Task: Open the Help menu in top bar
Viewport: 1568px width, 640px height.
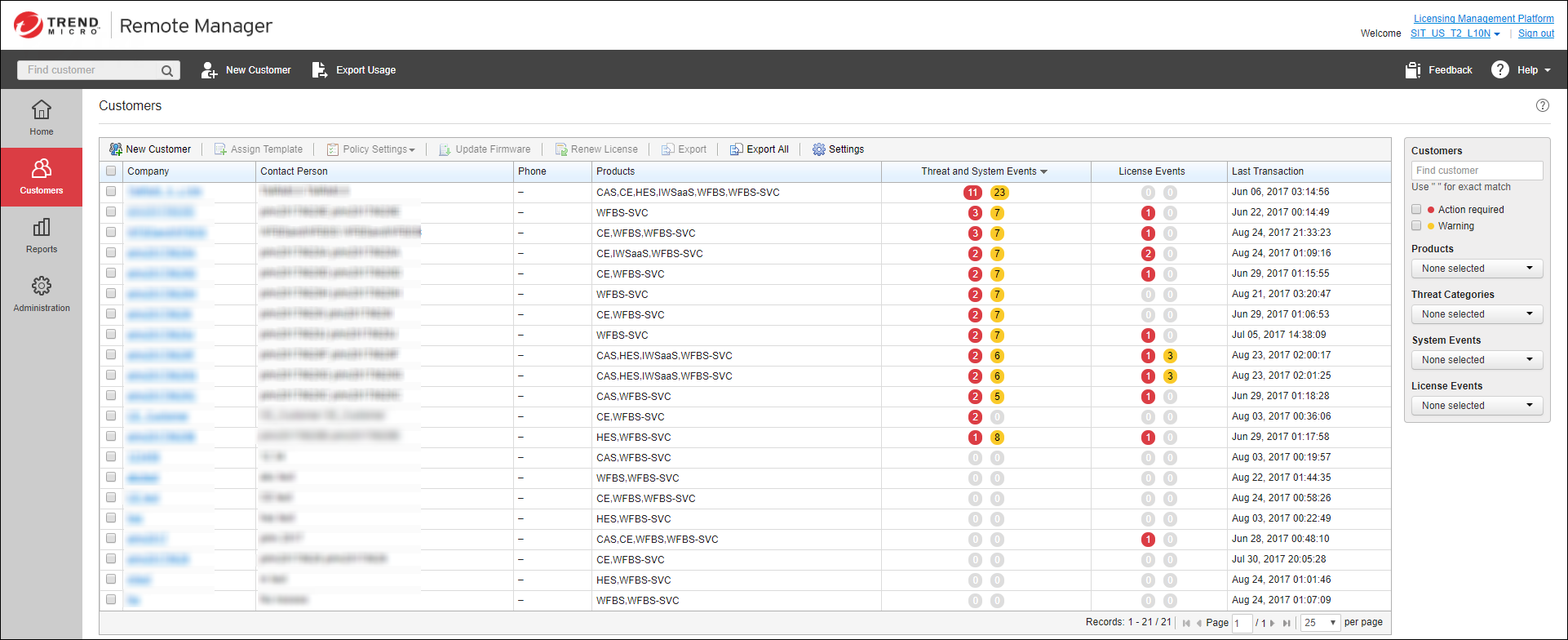Action: [1521, 70]
